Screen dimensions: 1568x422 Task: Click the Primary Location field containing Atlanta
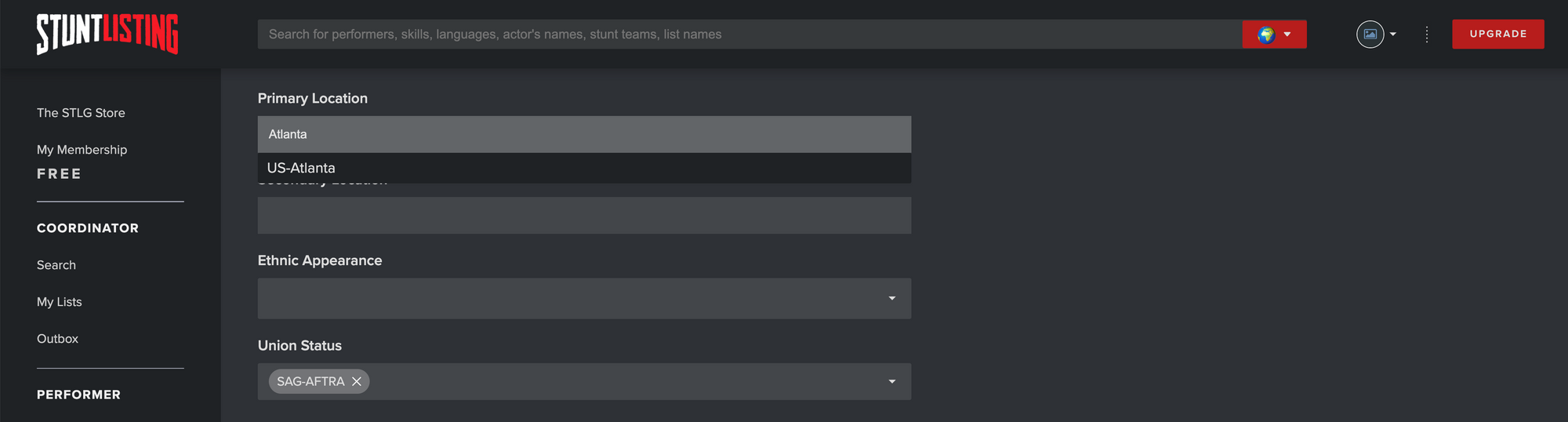584,134
